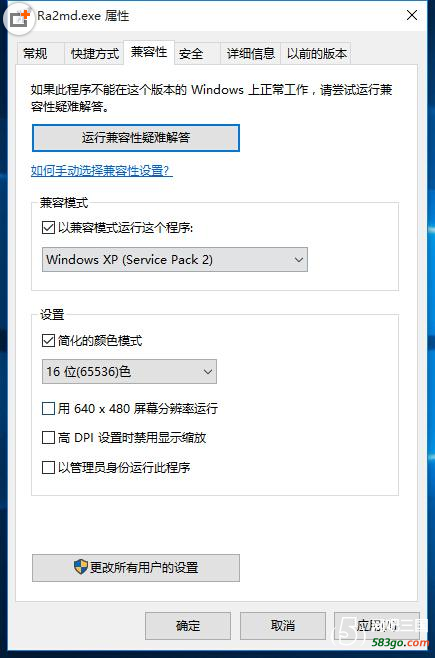This screenshot has width=435, height=658.
Task: Click 运行兼容性疑难解答 button
Action: (135, 138)
